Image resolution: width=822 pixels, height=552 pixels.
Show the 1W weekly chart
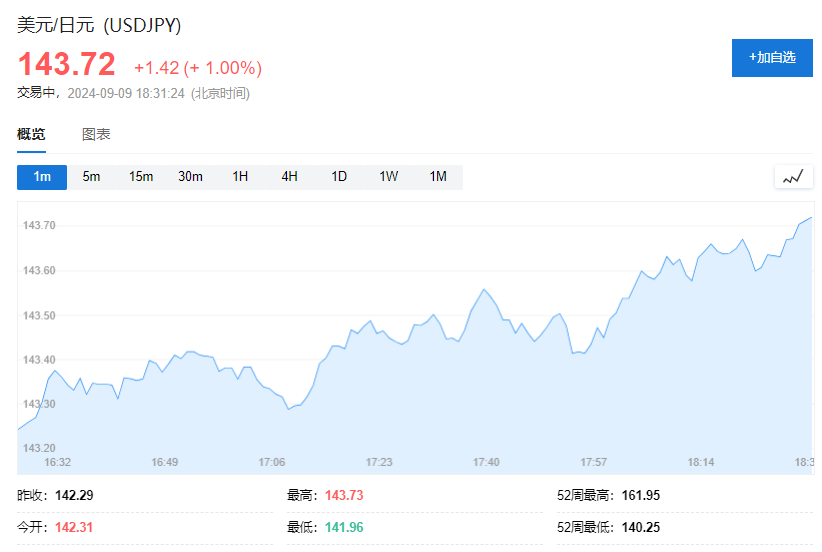388,177
